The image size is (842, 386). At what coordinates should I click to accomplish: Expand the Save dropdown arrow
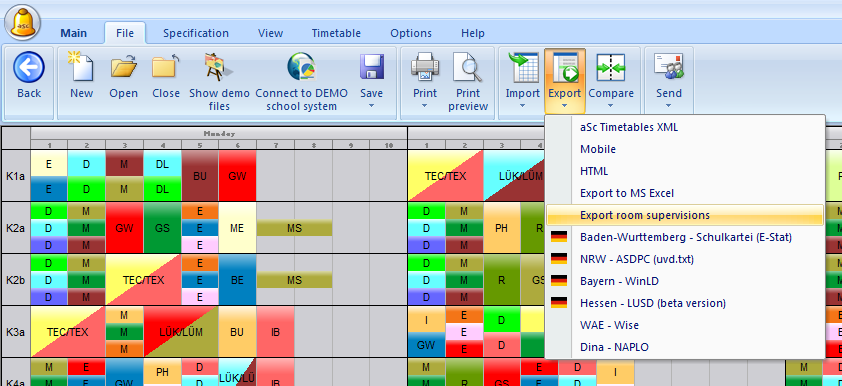pos(371,106)
